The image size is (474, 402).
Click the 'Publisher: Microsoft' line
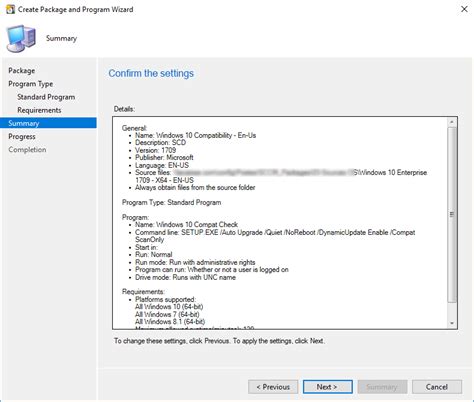pyautogui.click(x=164, y=158)
